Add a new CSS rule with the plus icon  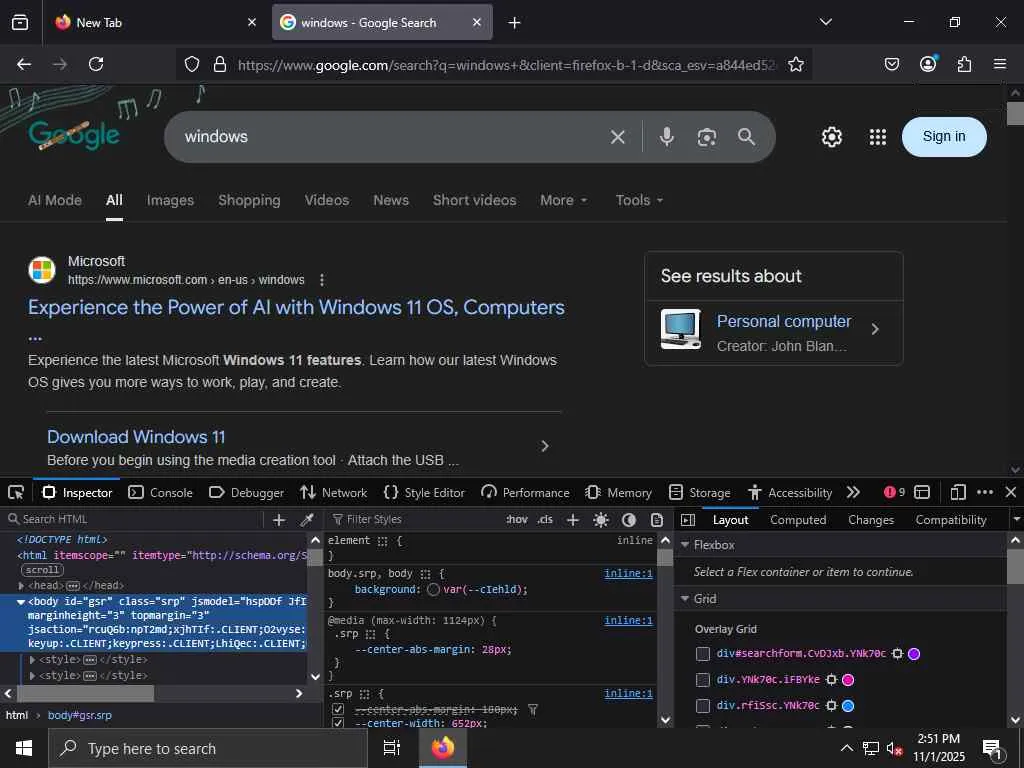click(x=573, y=520)
